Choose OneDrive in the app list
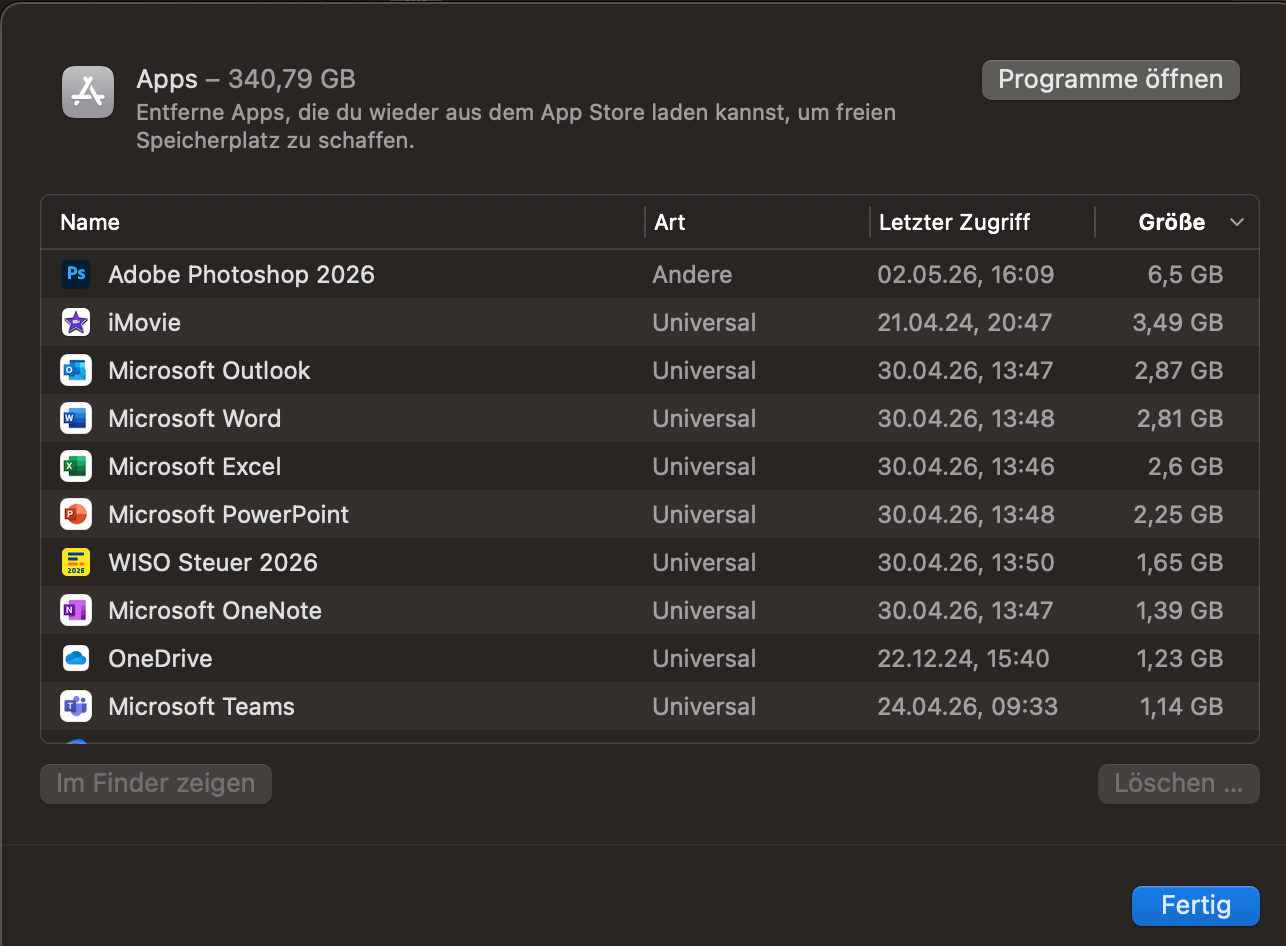 tap(160, 658)
